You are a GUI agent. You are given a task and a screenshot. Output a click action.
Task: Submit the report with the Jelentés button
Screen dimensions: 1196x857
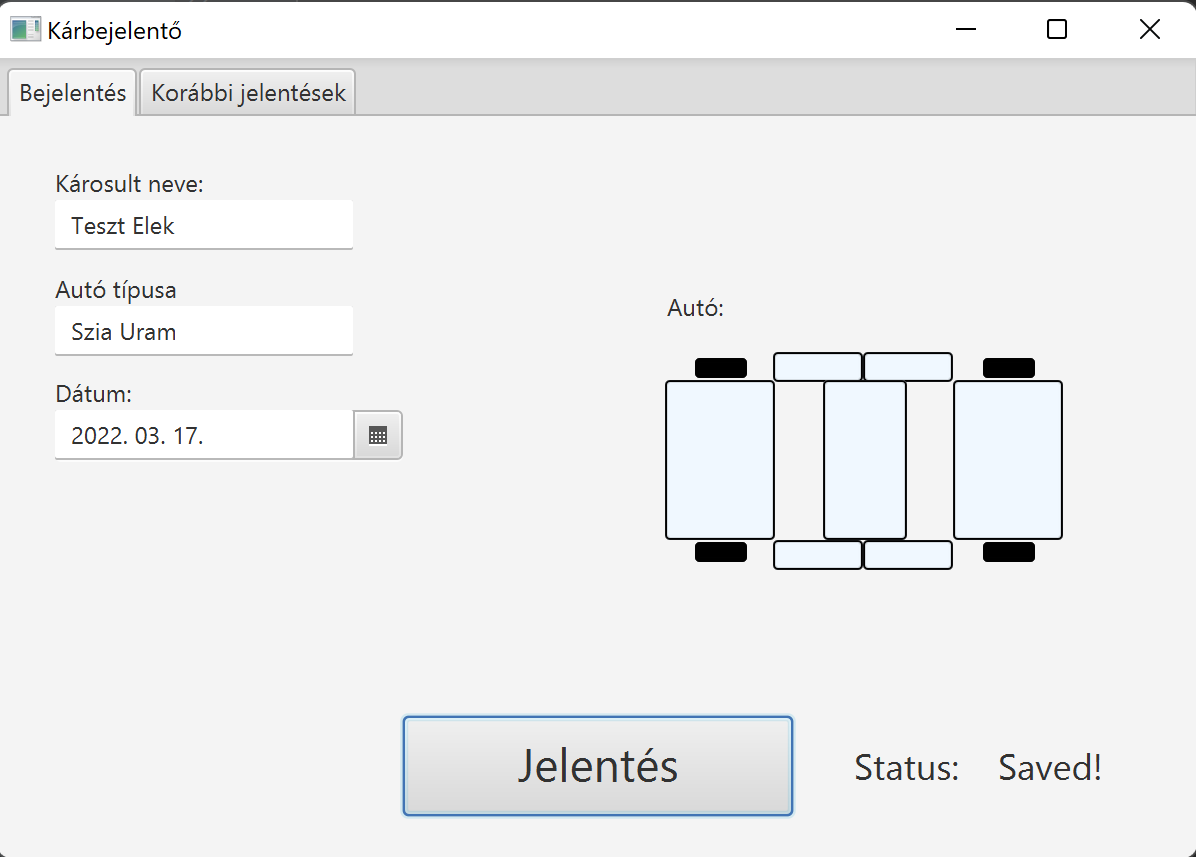point(598,766)
